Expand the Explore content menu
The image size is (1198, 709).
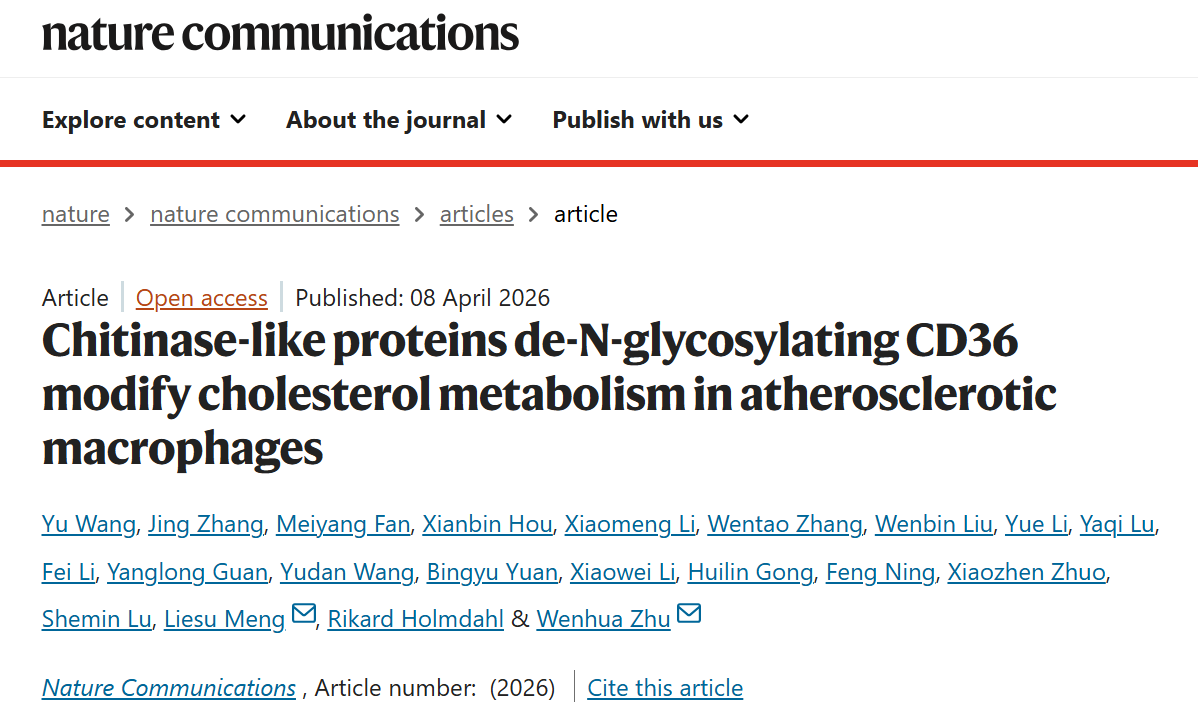(144, 120)
